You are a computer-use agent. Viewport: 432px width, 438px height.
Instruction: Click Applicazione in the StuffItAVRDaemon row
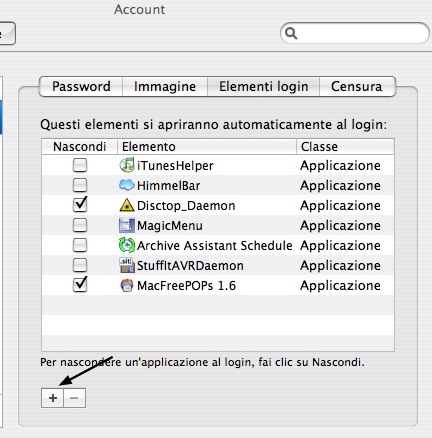[x=340, y=266]
